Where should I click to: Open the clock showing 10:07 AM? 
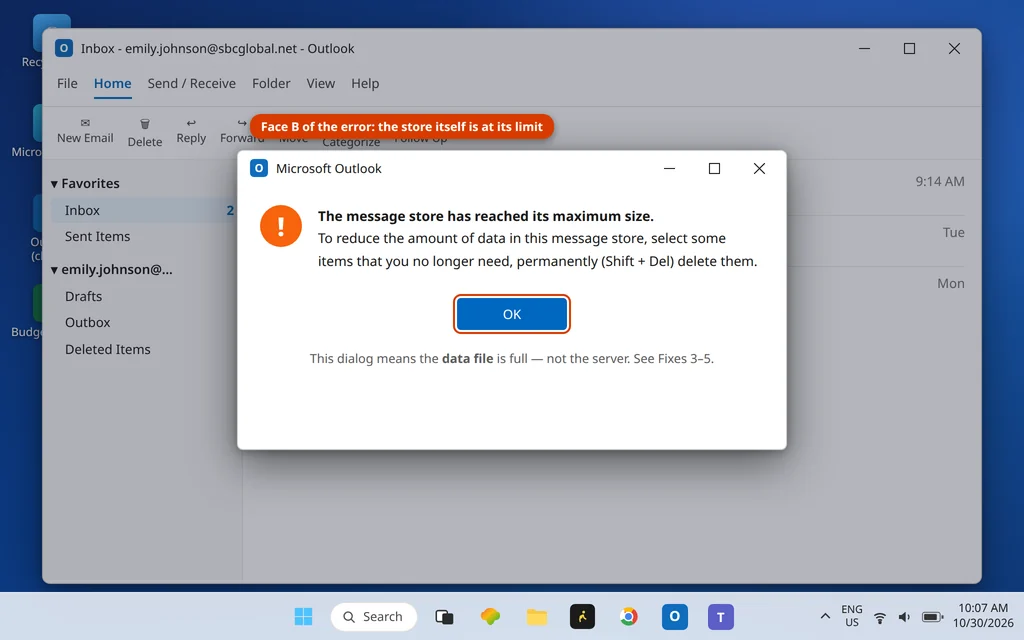pyautogui.click(x=983, y=616)
